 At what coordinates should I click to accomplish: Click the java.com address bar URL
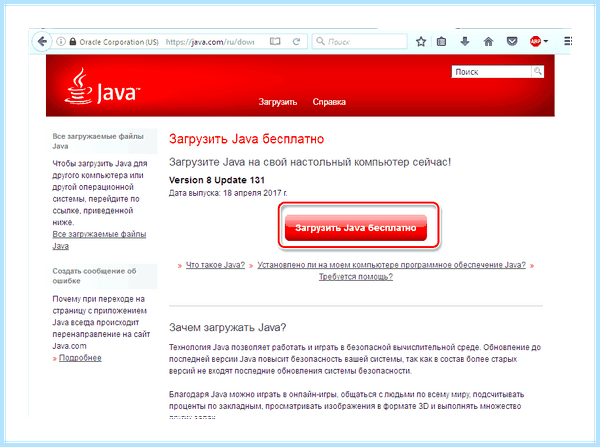click(210, 42)
